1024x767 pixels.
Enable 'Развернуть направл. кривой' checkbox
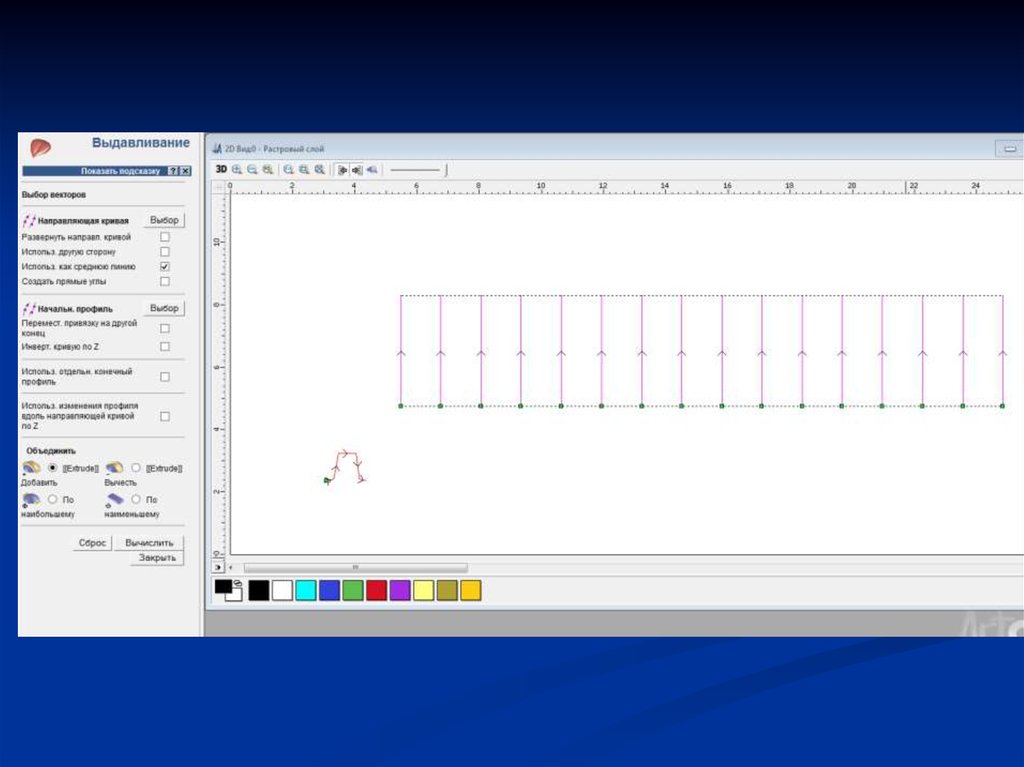coord(165,237)
